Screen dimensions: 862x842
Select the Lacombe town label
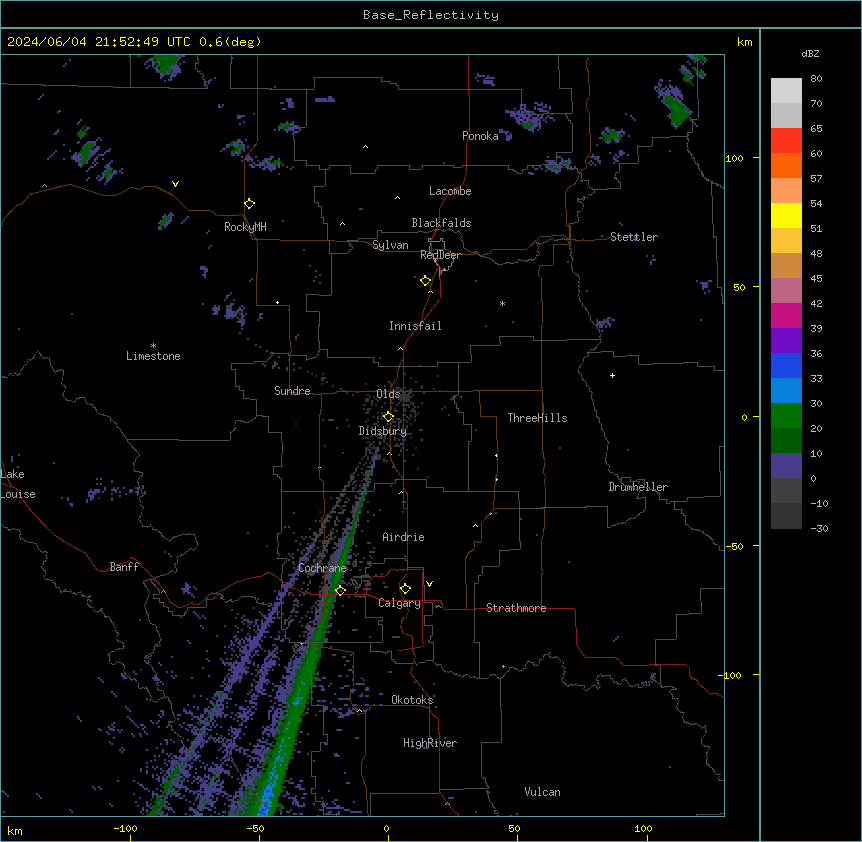click(x=450, y=191)
